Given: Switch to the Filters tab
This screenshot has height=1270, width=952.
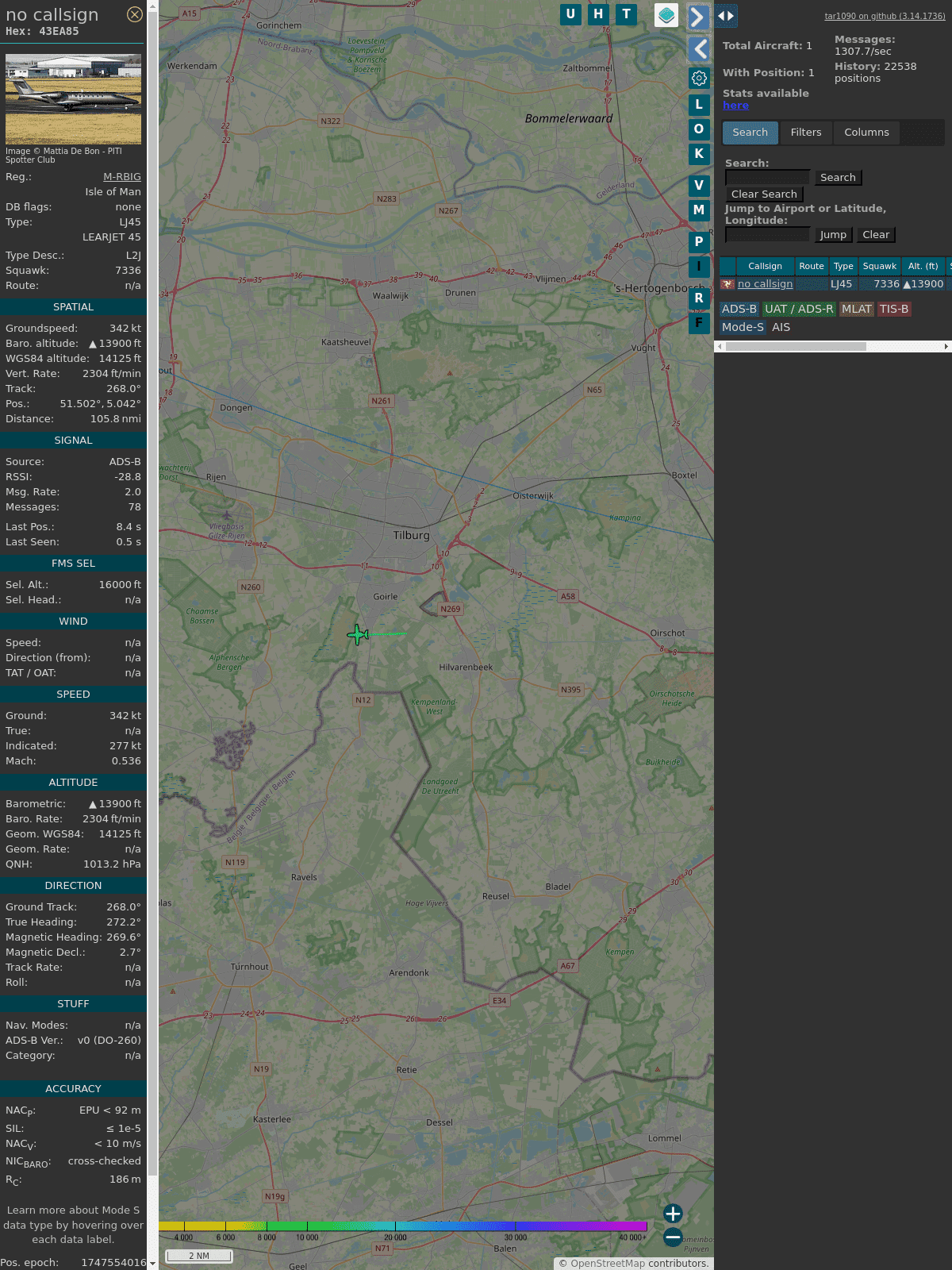Looking at the screenshot, I should coord(806,133).
